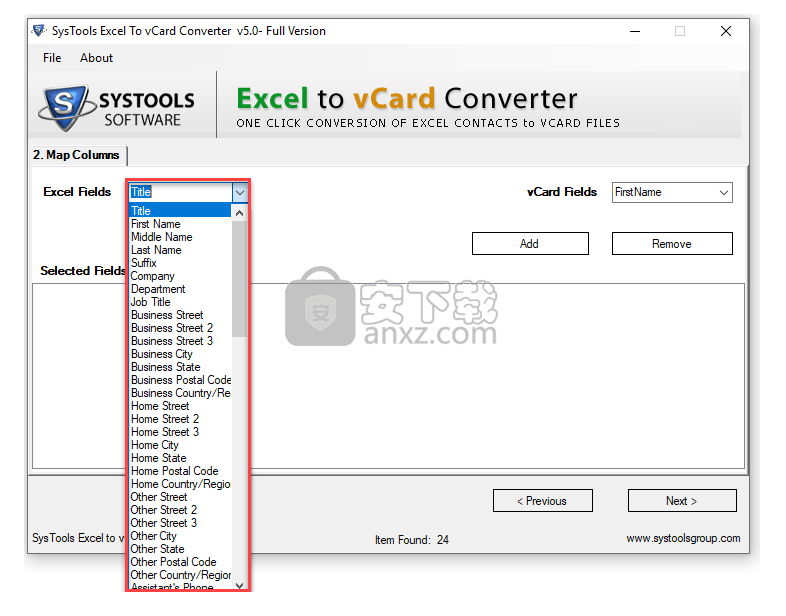Viewport: 786px width, 616px height.
Task: Pick 'Other City' option
Action: click(x=180, y=536)
